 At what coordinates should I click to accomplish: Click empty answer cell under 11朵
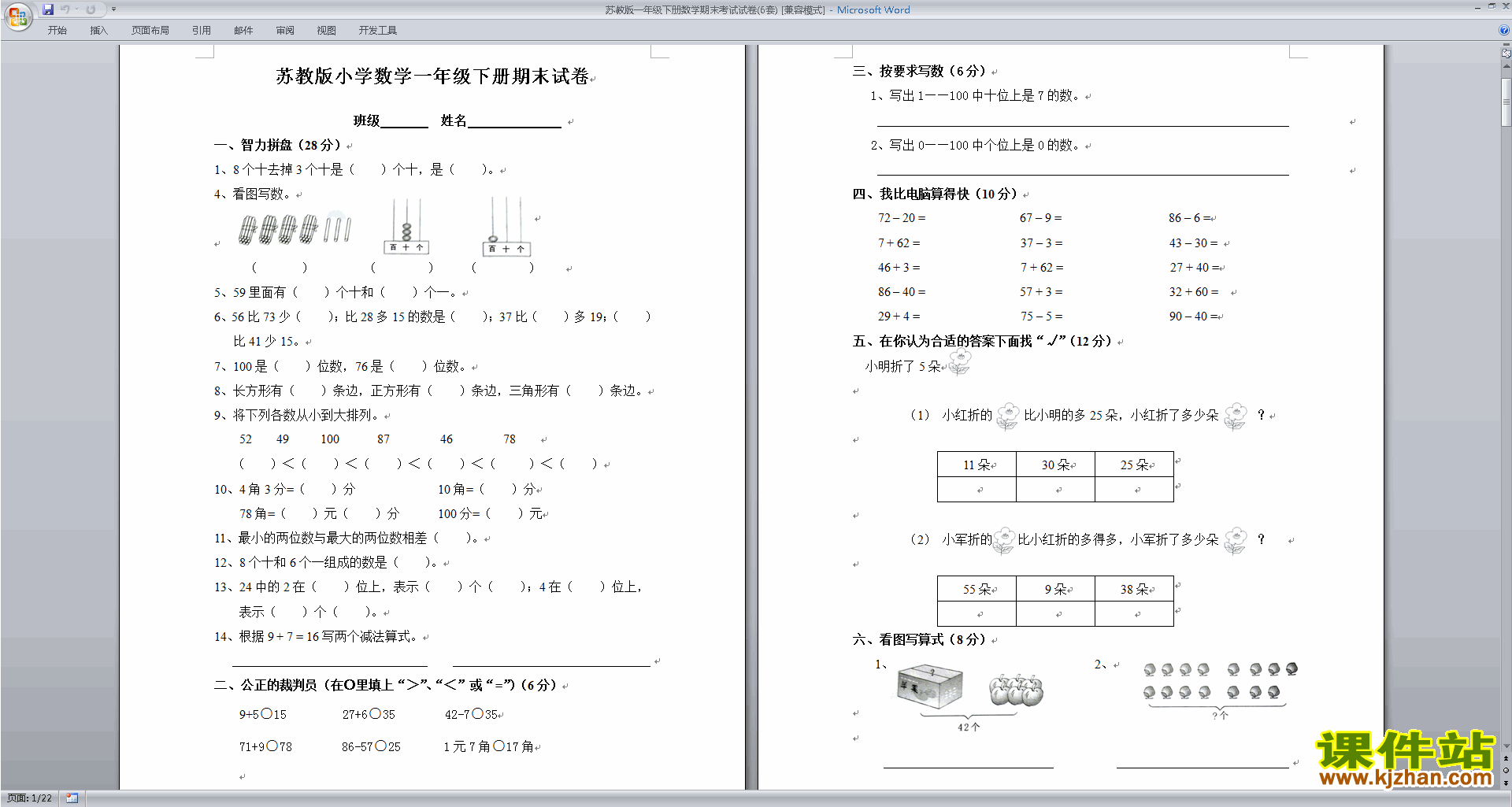tap(976, 489)
